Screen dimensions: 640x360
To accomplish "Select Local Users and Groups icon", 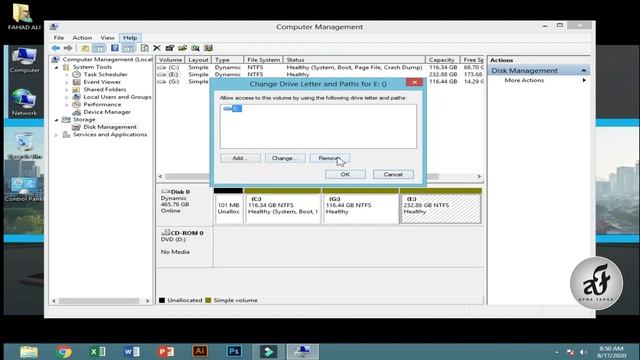I will point(76,97).
